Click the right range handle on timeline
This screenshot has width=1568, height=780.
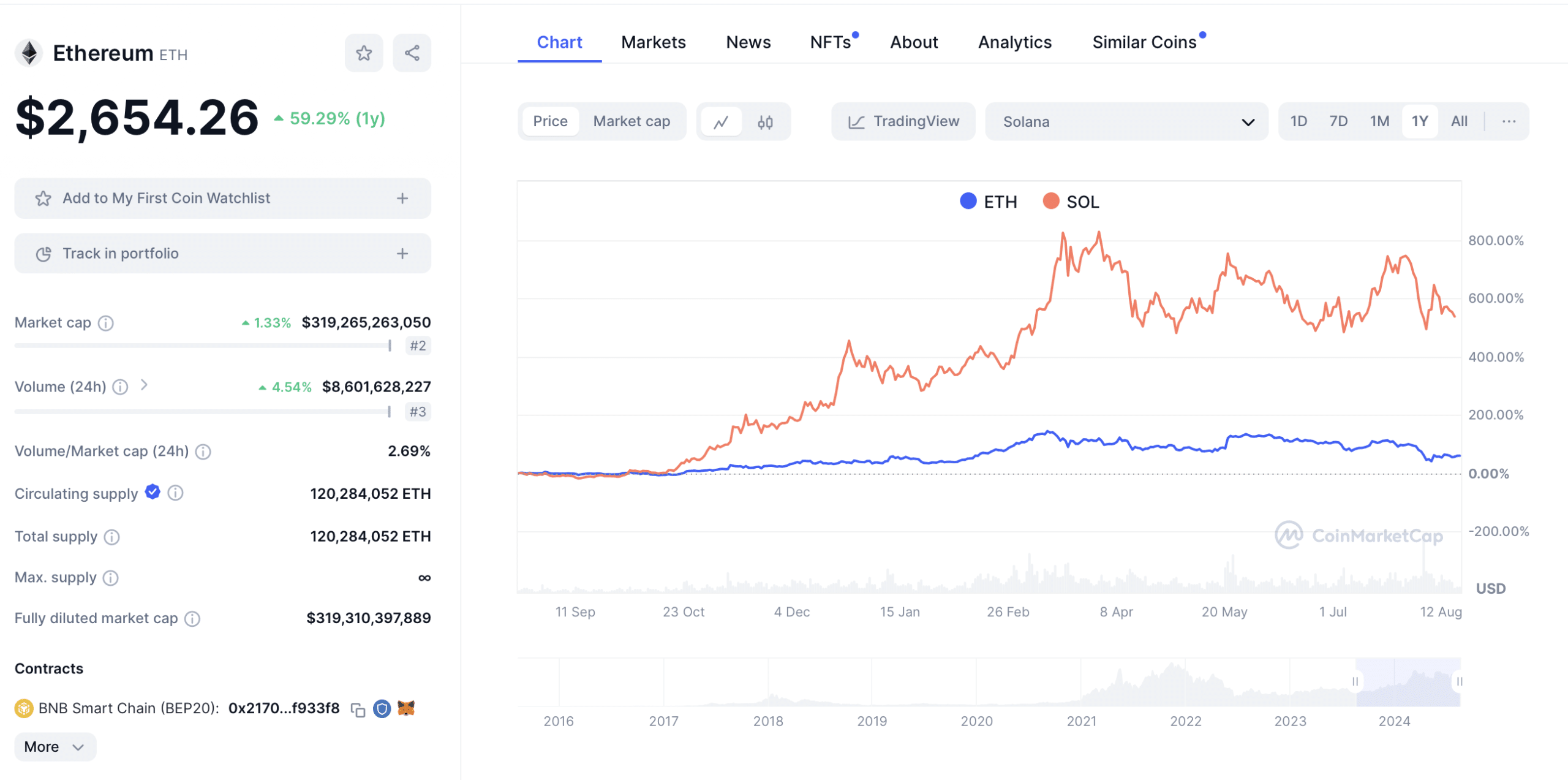(1460, 682)
